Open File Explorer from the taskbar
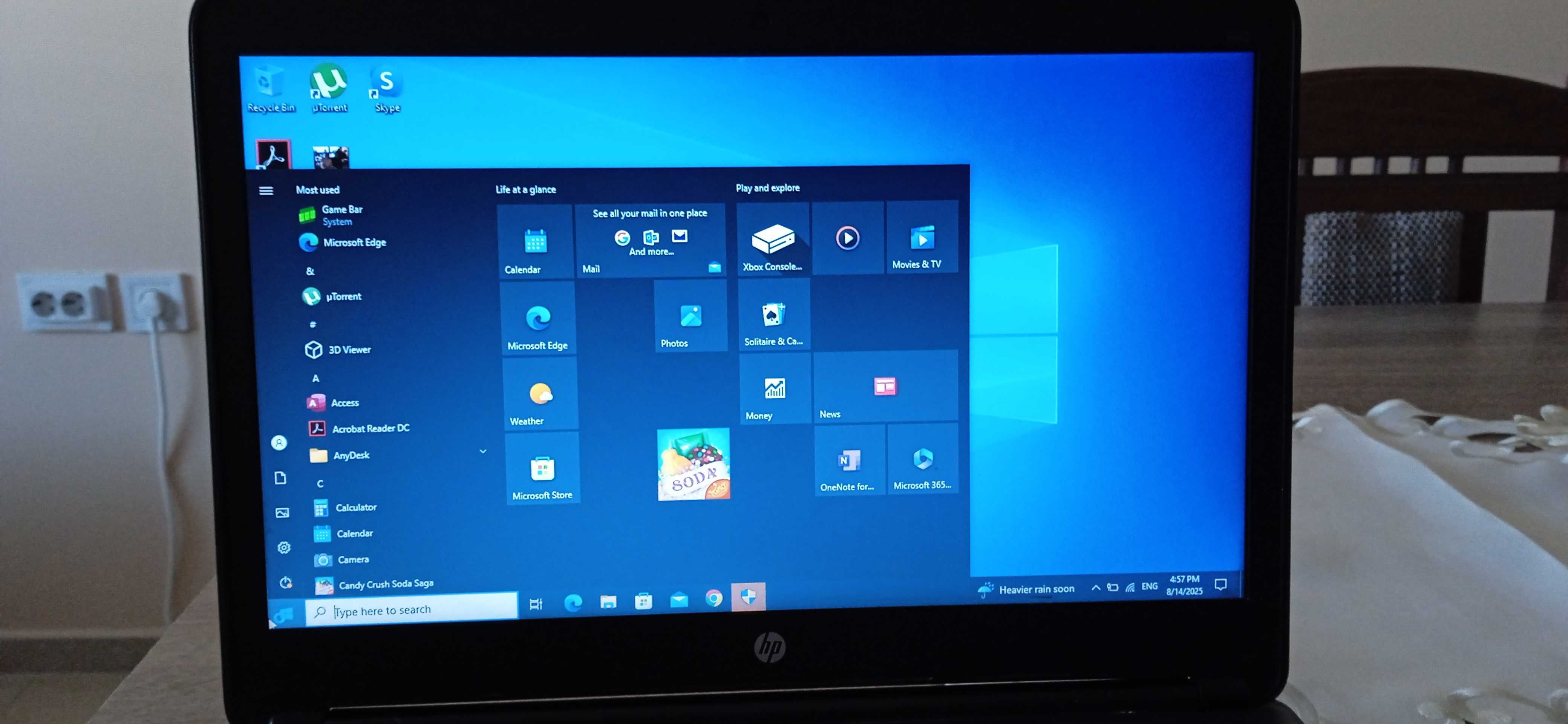The height and width of the screenshot is (724, 1568). point(608,601)
